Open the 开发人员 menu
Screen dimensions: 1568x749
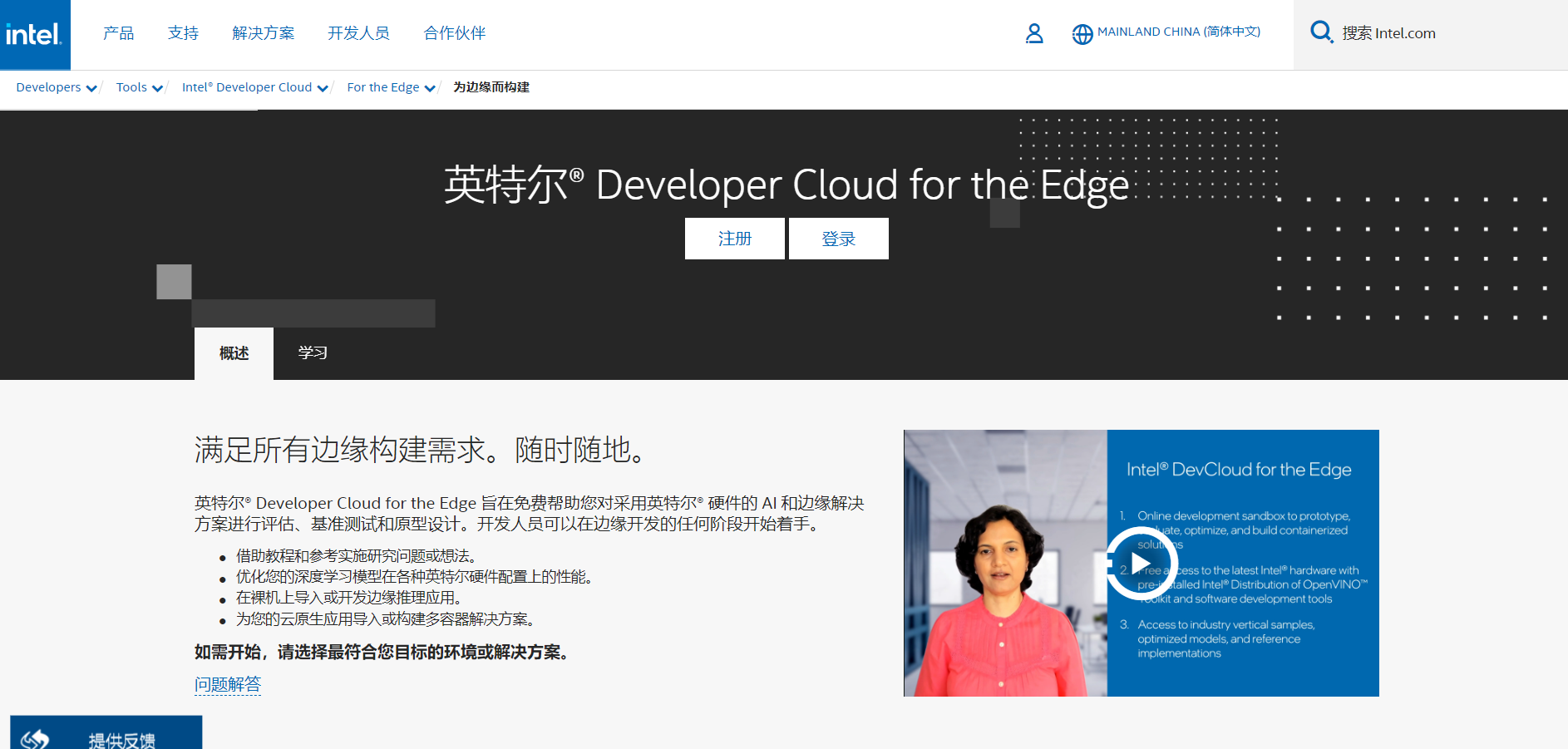358,33
